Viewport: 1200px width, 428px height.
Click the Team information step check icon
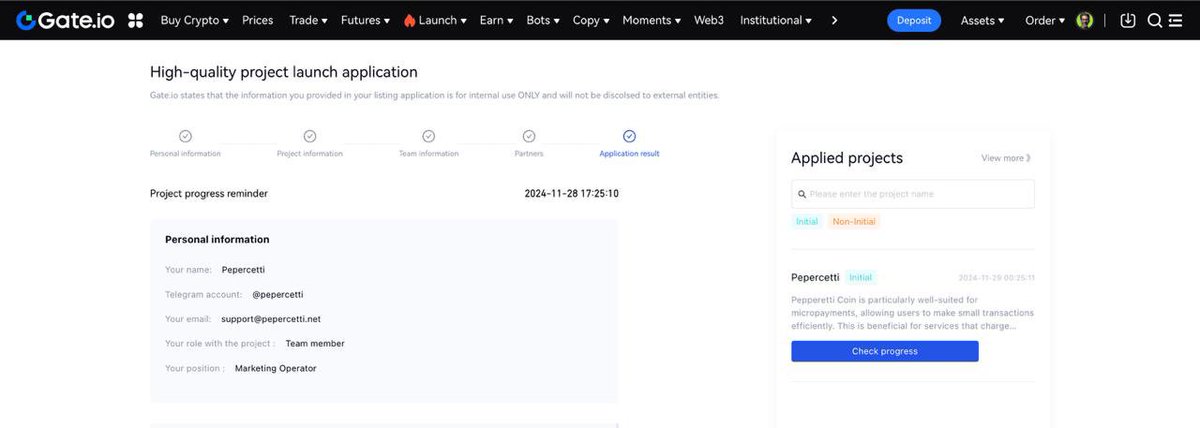coord(428,136)
